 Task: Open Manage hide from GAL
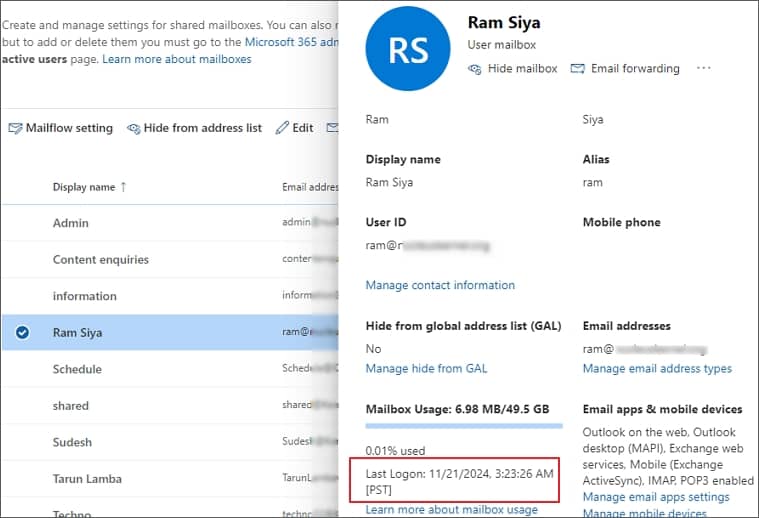pyautogui.click(x=426, y=368)
